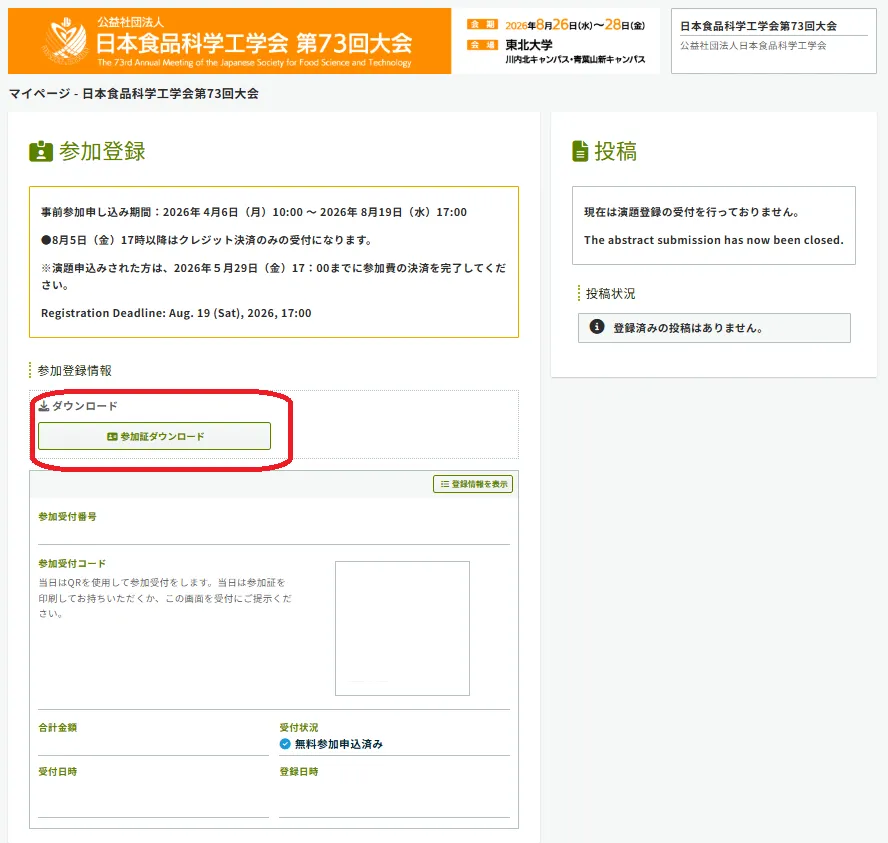Show registration details with 登録情報を表示
This screenshot has height=843, width=888.
[x=473, y=484]
